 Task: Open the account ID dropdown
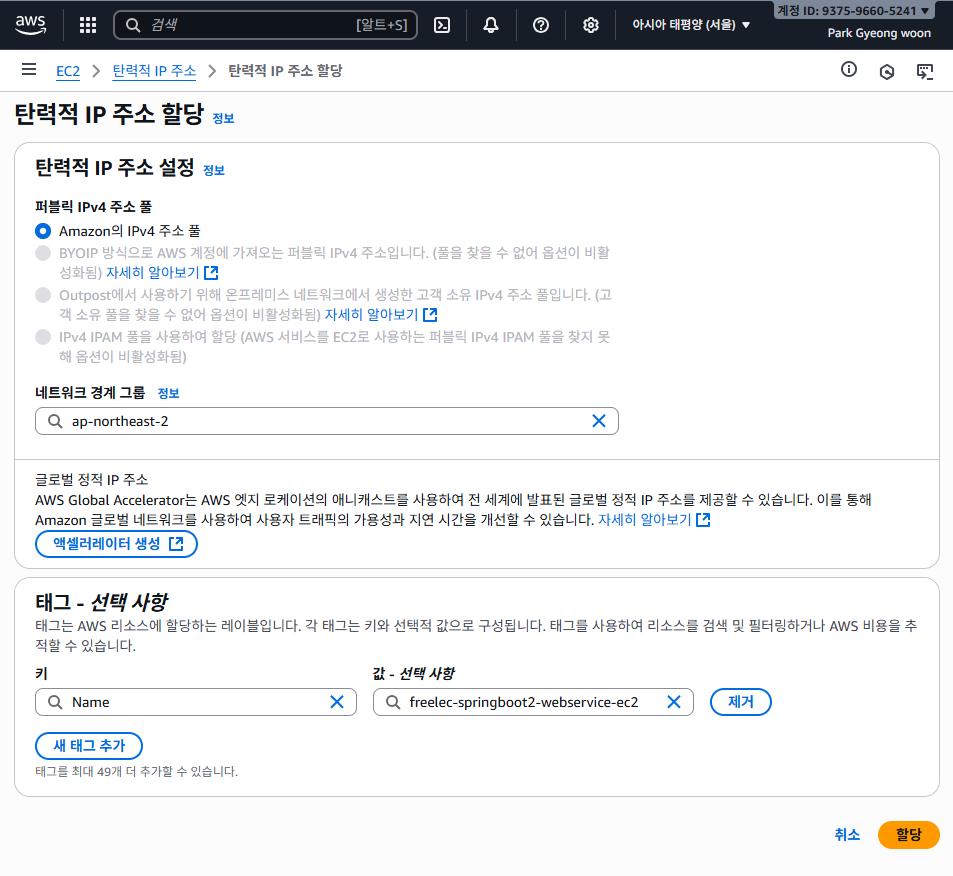(854, 10)
